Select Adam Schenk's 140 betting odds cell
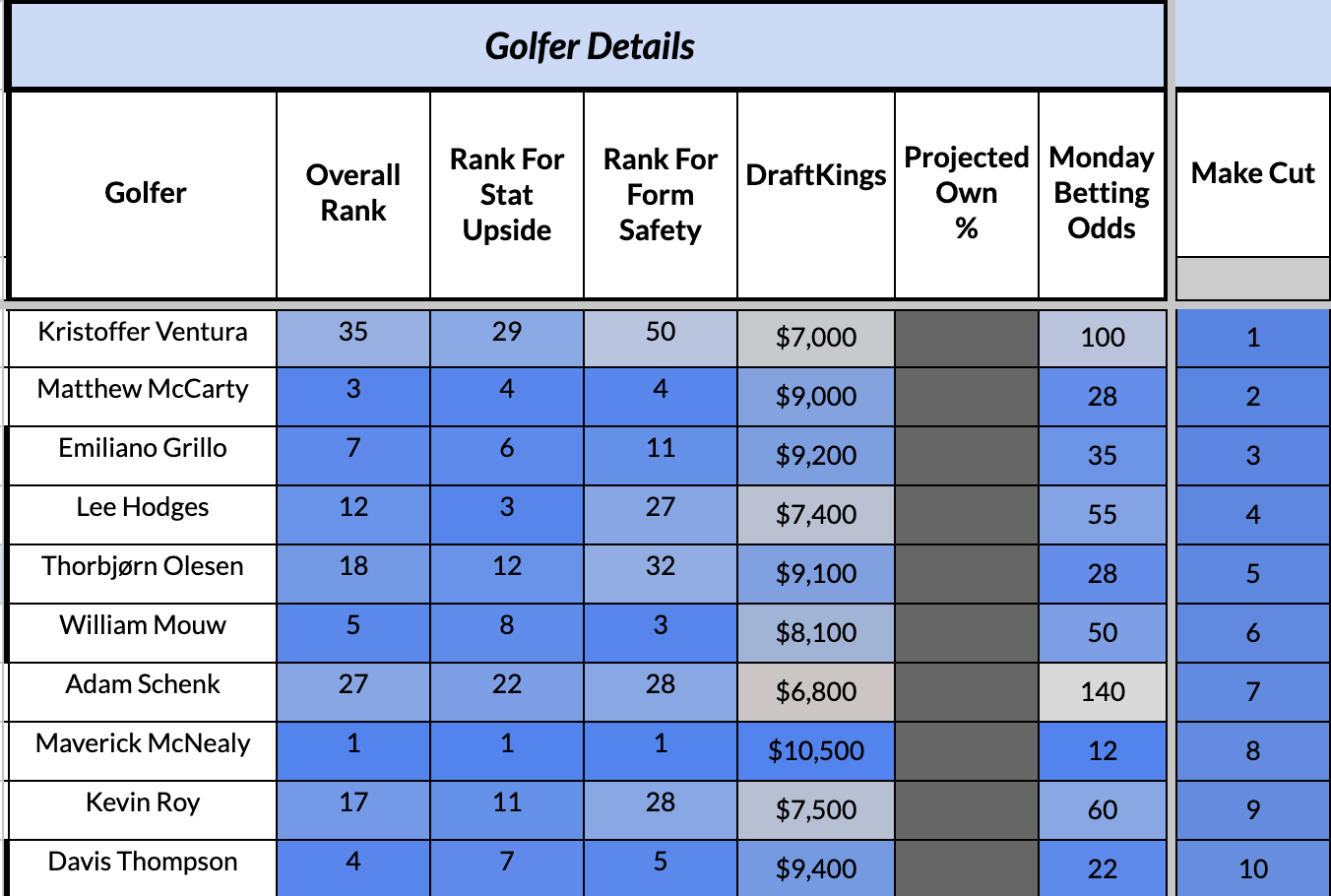Image resolution: width=1331 pixels, height=896 pixels. tap(1102, 692)
